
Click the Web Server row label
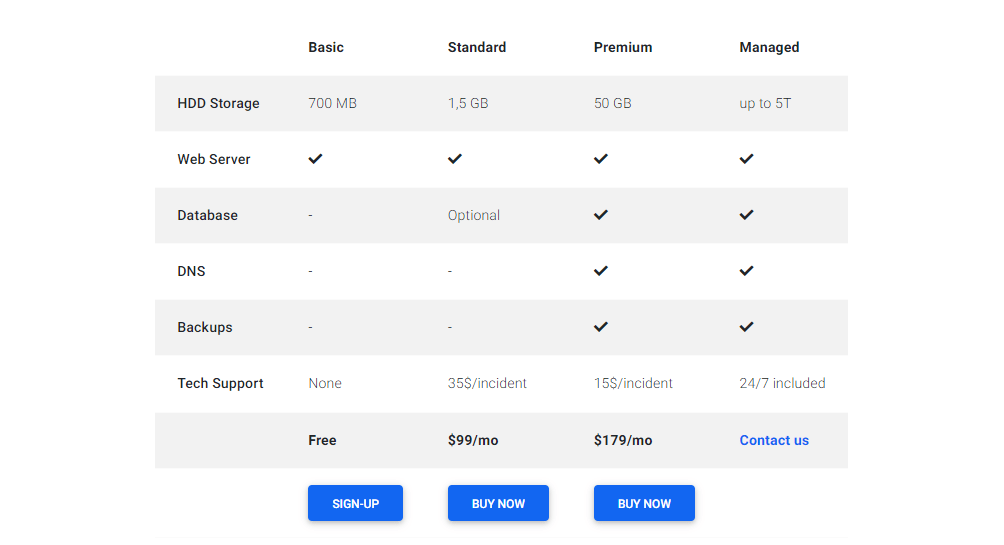214,159
